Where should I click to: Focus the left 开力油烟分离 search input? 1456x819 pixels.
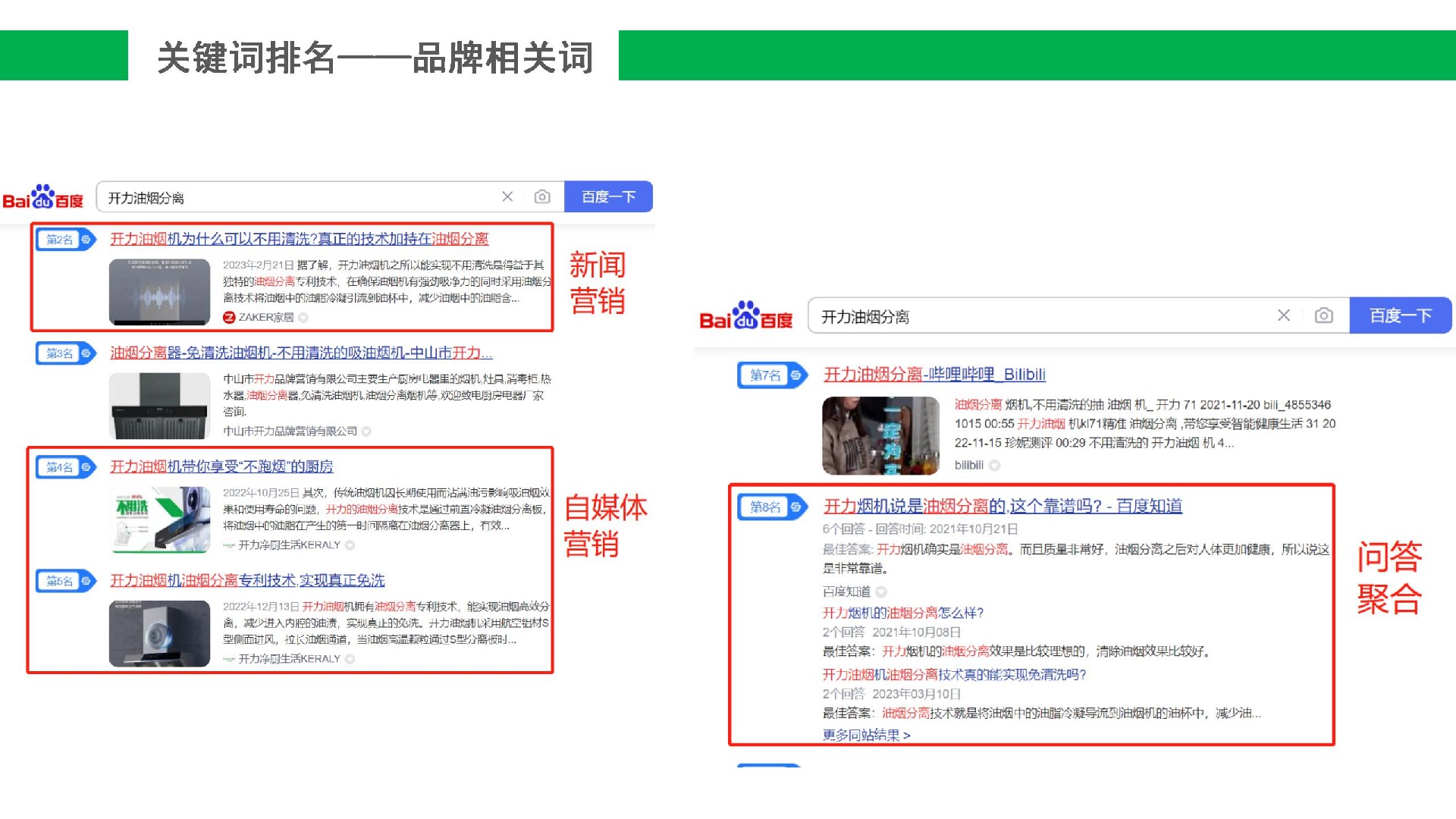303,198
